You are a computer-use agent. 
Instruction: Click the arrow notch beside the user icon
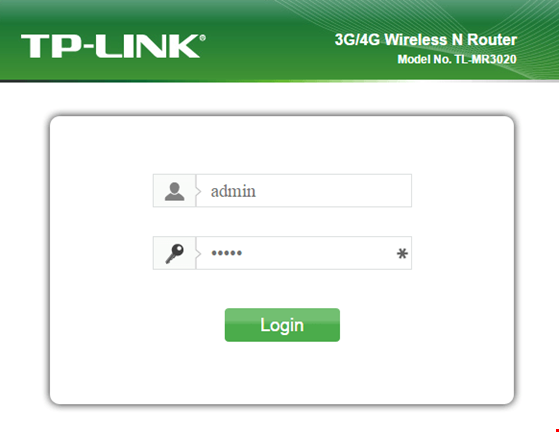198,191
